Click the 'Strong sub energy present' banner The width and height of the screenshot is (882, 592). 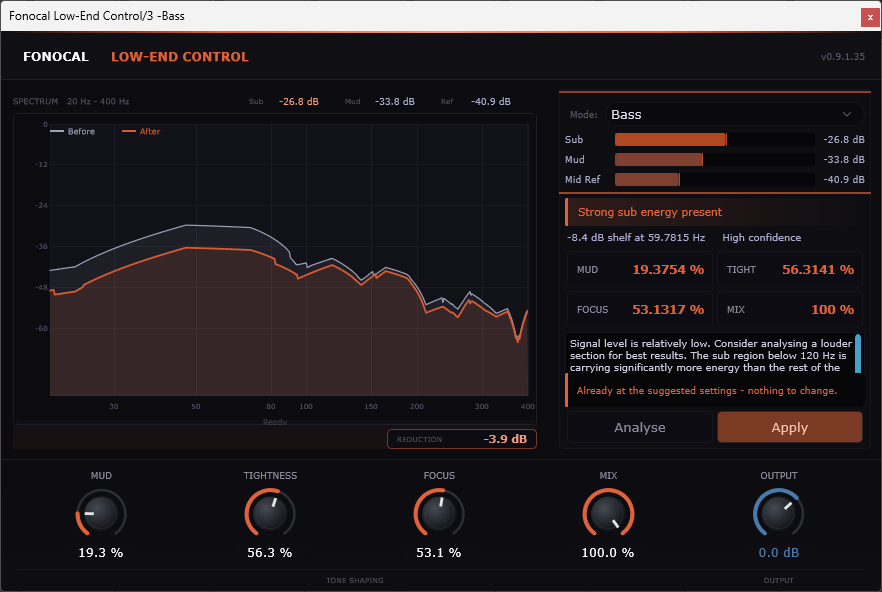(714, 212)
